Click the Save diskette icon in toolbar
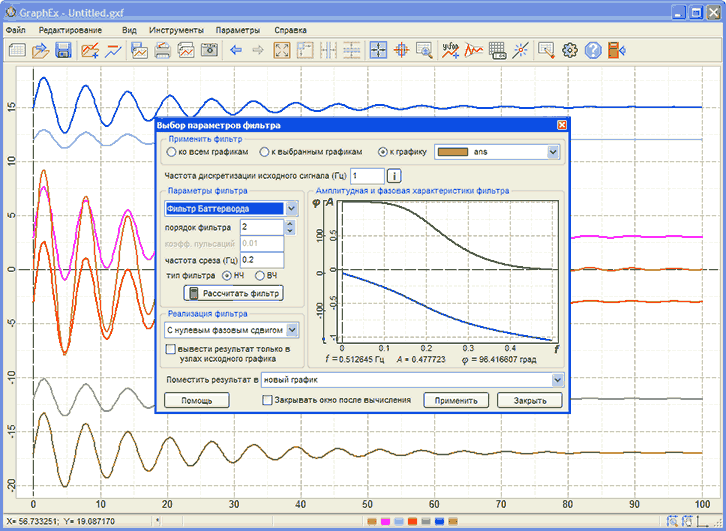The image size is (726, 531). tap(63, 50)
